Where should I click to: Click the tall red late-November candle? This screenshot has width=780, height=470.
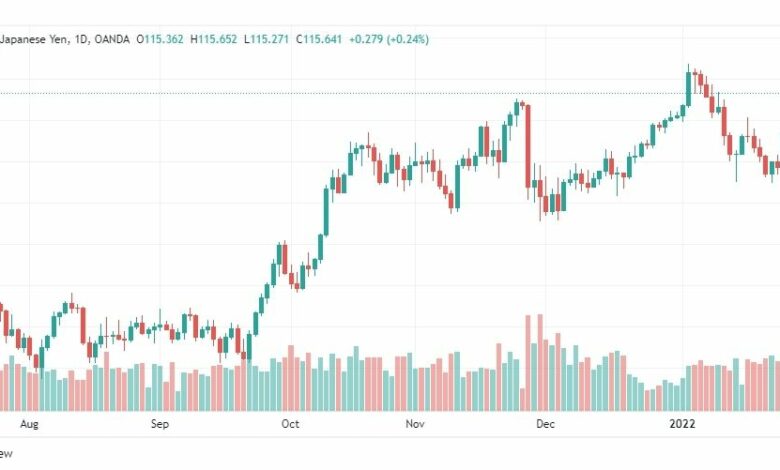528,147
